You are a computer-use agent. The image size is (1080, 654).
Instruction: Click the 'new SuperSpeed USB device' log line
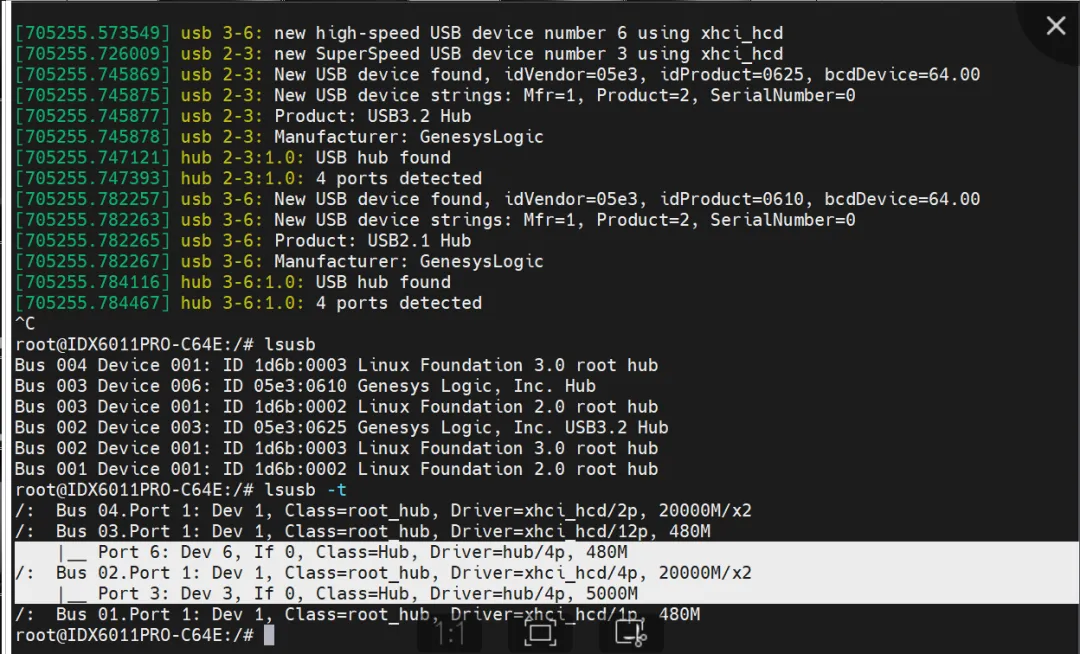coord(399,54)
